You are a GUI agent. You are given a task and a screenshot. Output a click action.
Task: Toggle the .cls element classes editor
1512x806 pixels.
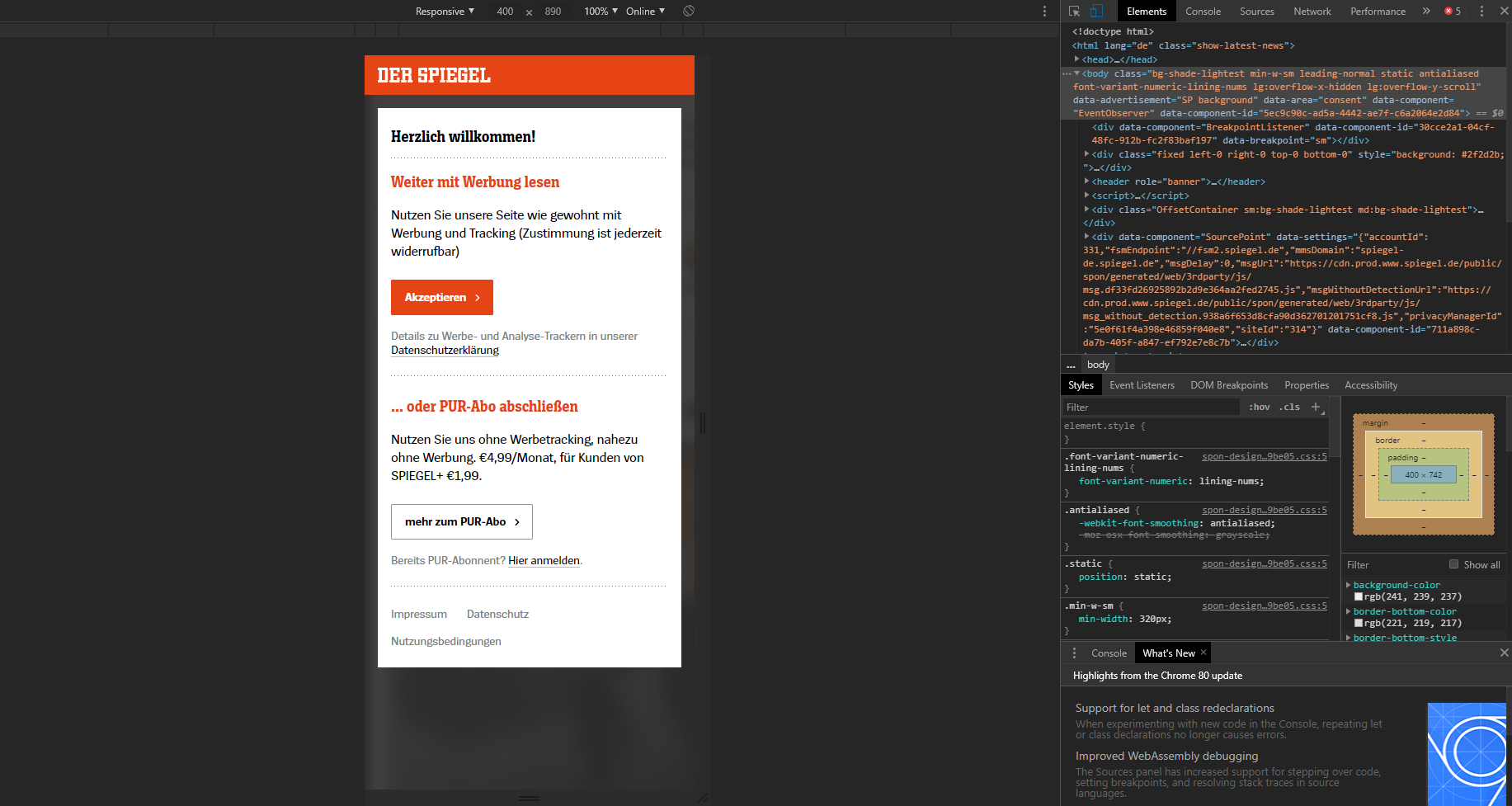(1289, 407)
